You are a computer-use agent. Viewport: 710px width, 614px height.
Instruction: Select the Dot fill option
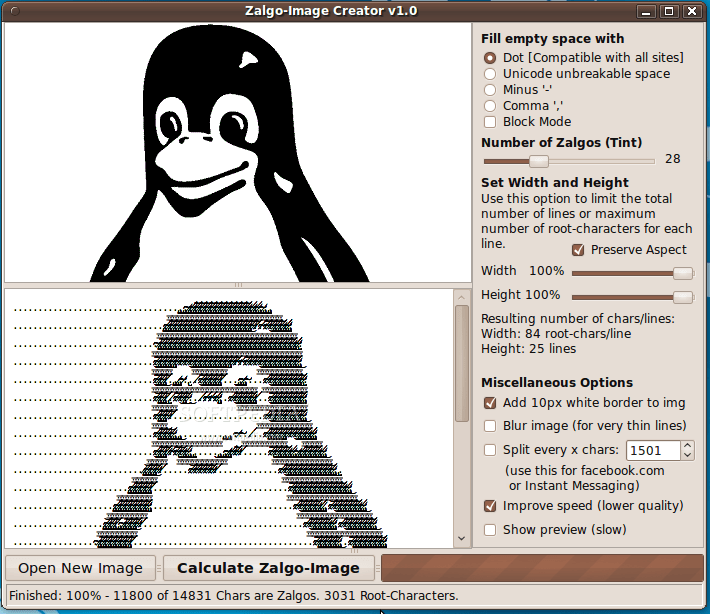583,58
